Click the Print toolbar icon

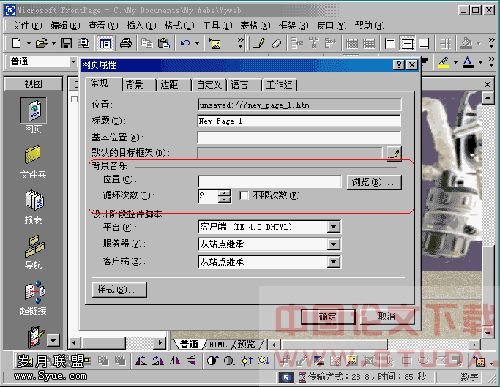coord(126,43)
